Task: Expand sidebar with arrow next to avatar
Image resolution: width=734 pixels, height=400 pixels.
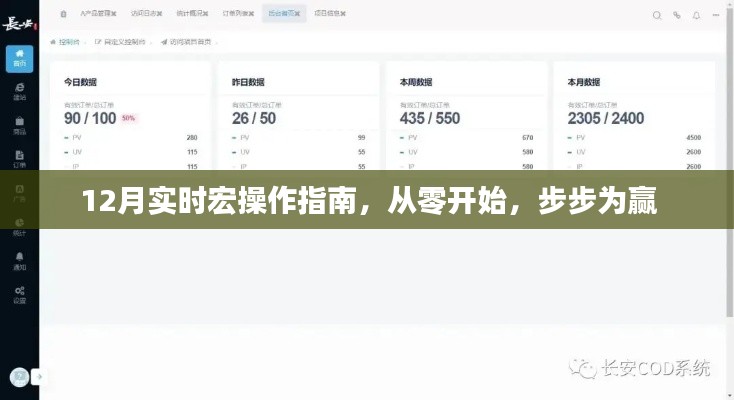Action: tap(40, 377)
